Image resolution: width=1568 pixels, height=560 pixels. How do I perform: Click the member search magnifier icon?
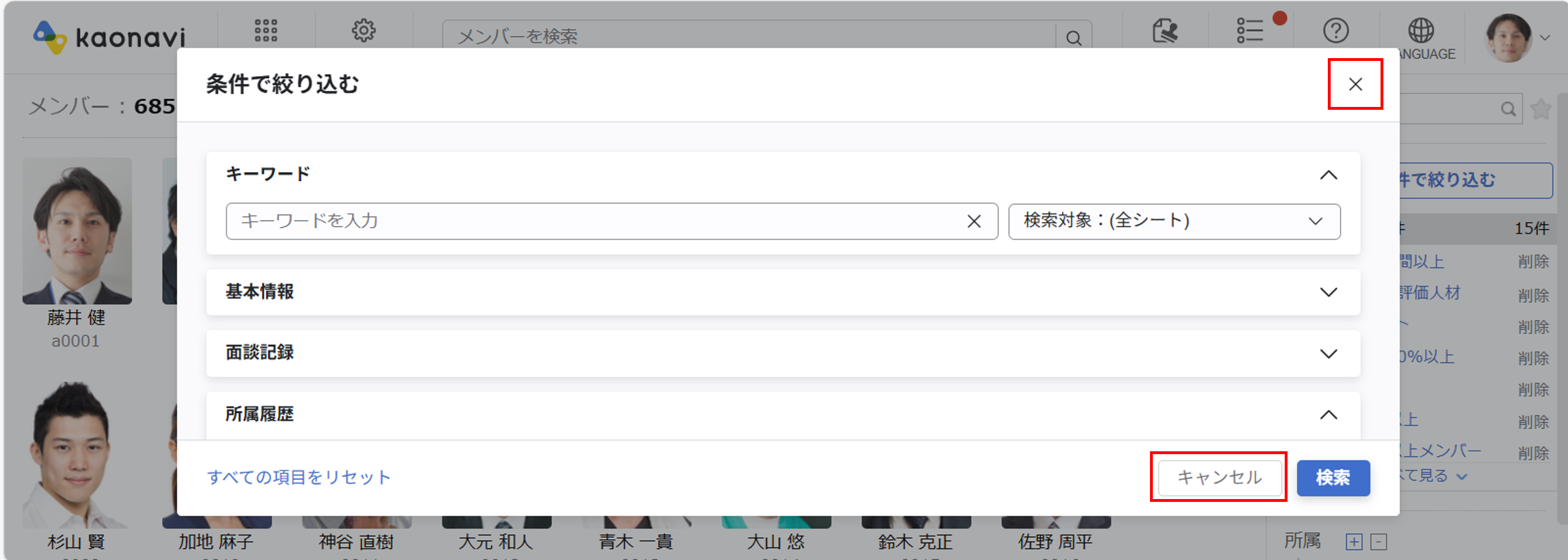coord(1074,38)
